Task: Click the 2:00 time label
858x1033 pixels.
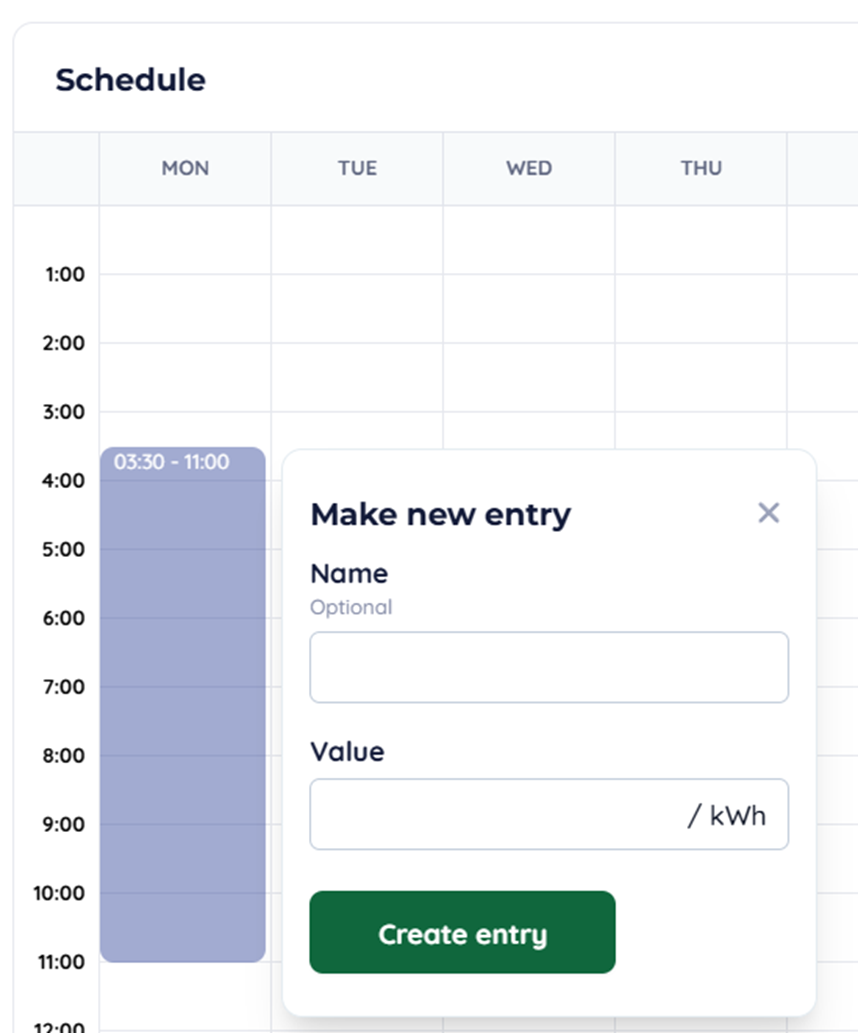Action: pos(65,343)
